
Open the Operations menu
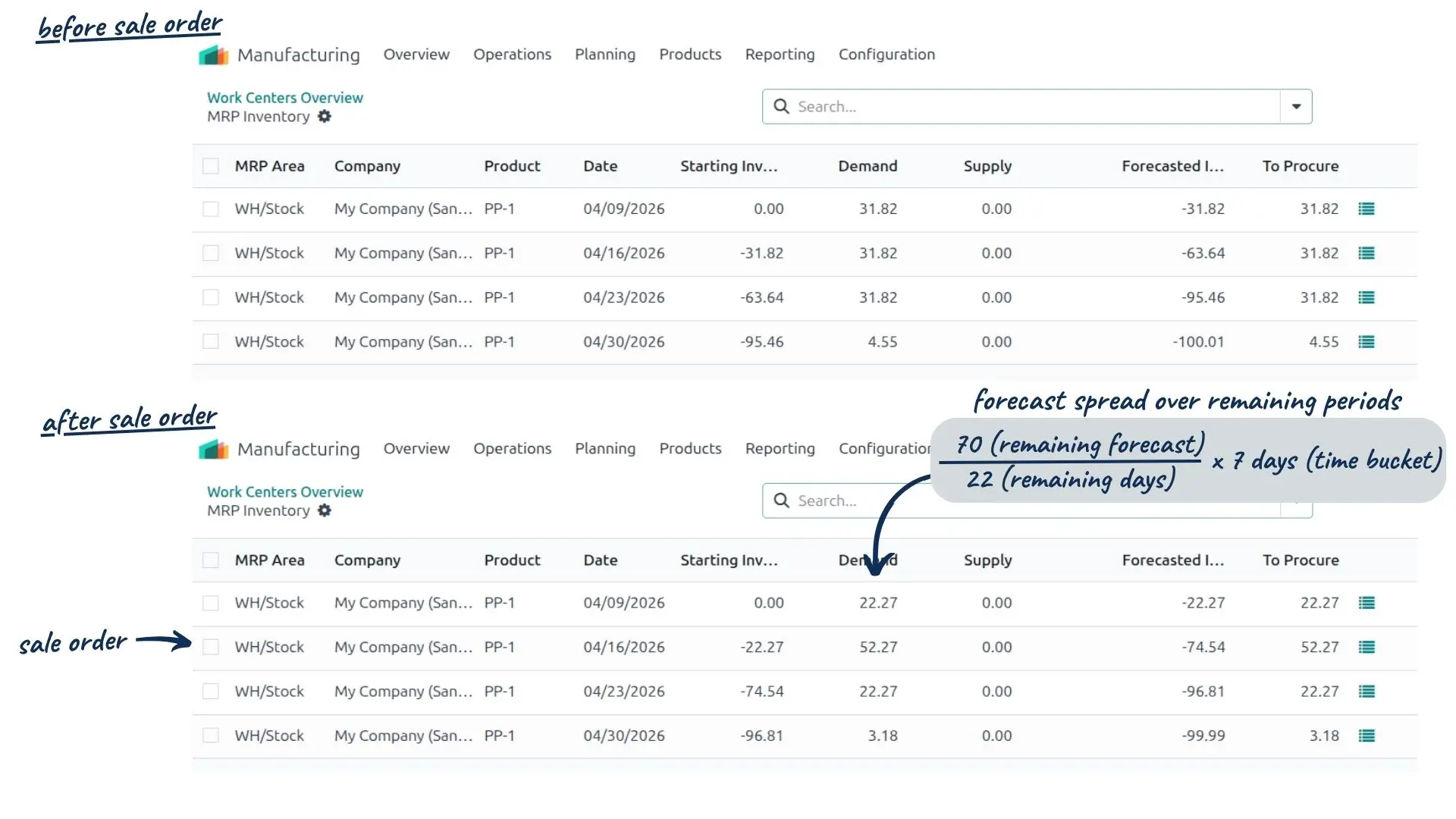click(513, 54)
